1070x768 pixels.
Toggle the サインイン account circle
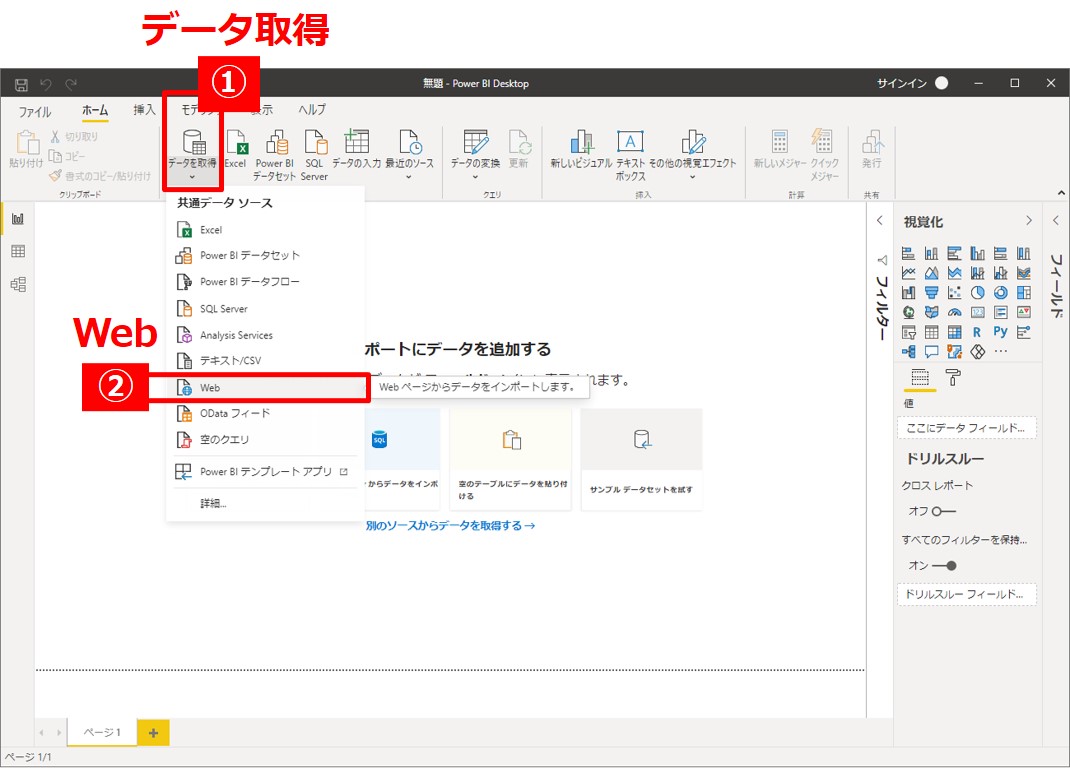point(941,83)
